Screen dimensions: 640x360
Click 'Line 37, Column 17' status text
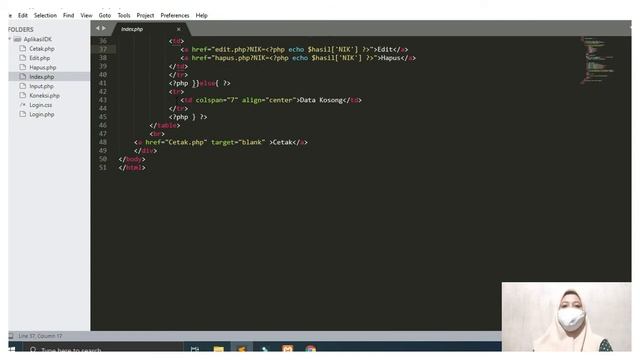click(40, 336)
